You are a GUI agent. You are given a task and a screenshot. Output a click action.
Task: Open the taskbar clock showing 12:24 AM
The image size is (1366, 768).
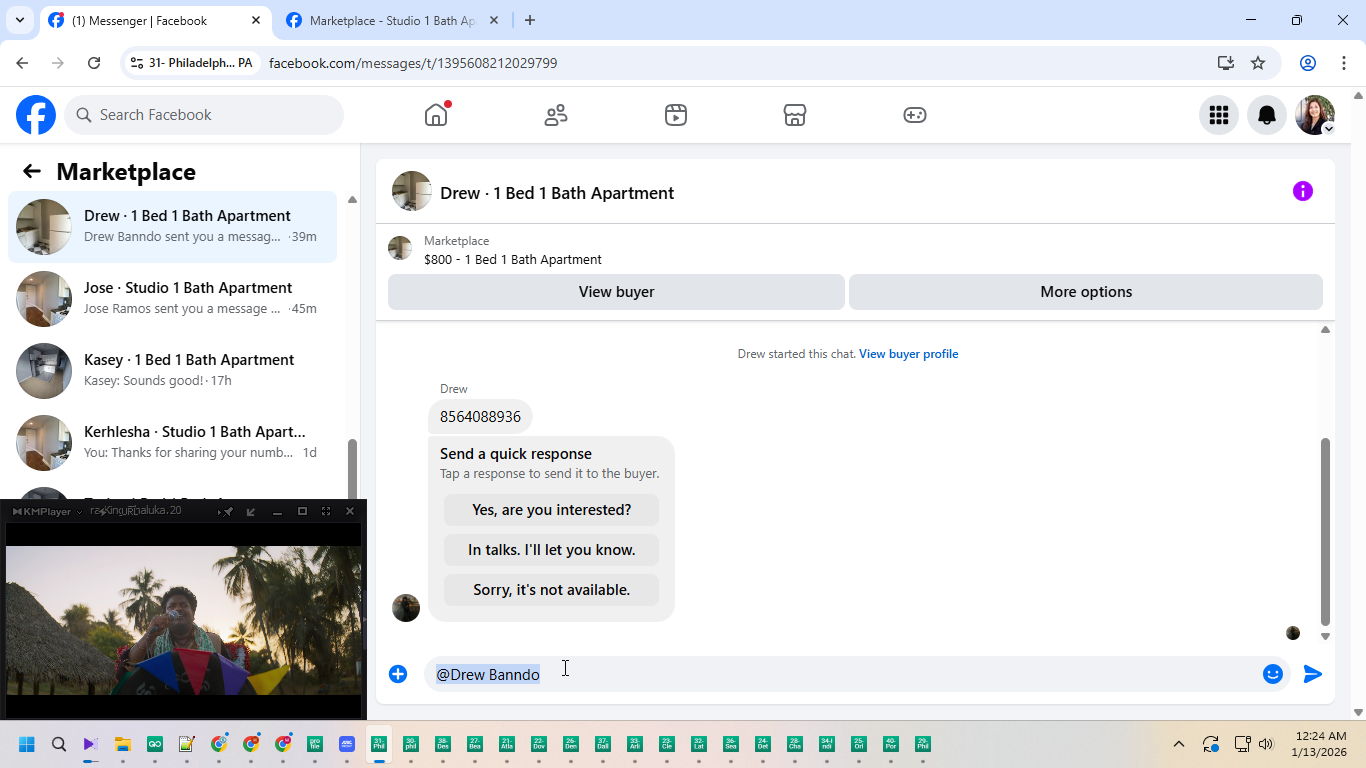(x=1319, y=744)
